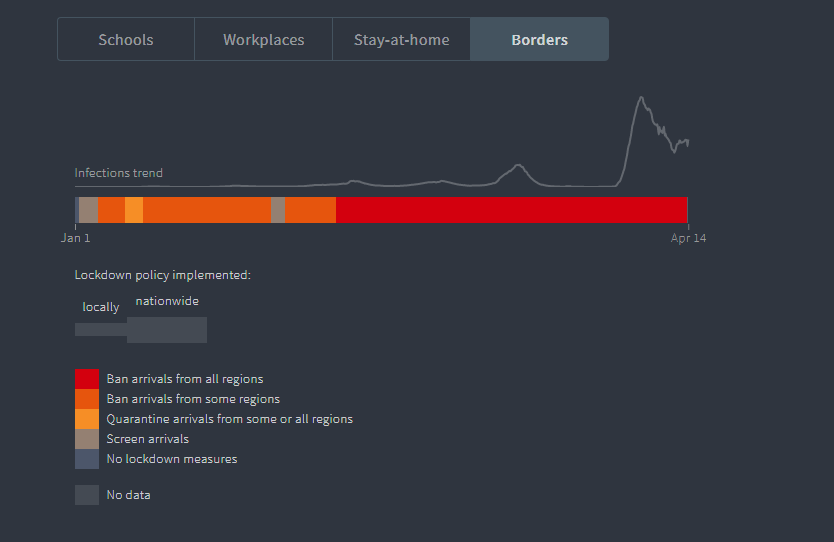Viewport: 834px width, 542px height.
Task: Click the first tan Screen arrivals timeline segment
Action: tap(88, 210)
